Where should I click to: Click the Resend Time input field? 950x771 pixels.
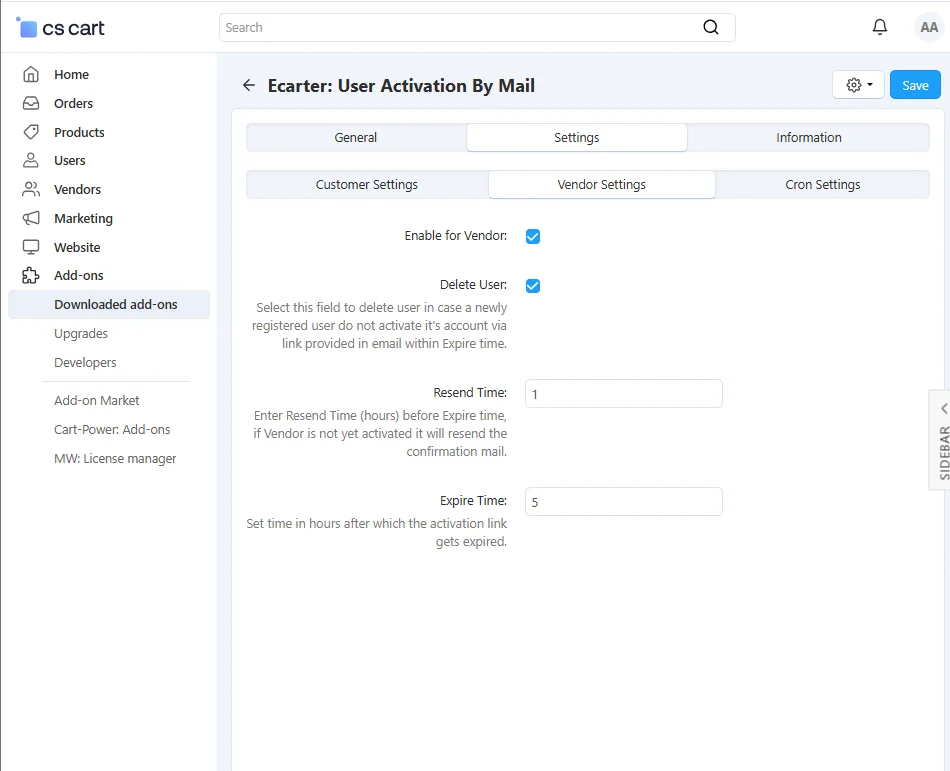pyautogui.click(x=623, y=394)
